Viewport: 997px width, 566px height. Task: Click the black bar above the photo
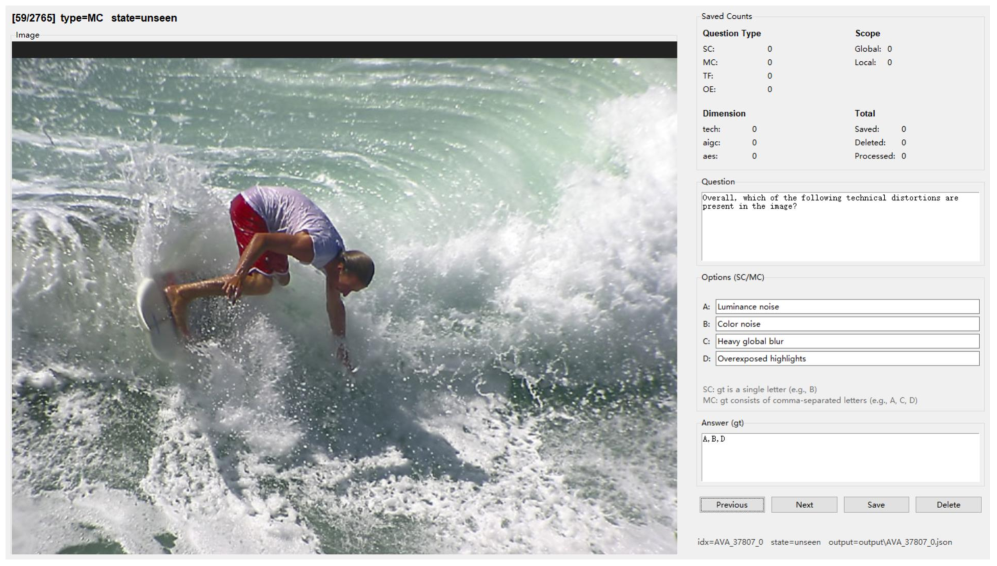click(x=344, y=49)
